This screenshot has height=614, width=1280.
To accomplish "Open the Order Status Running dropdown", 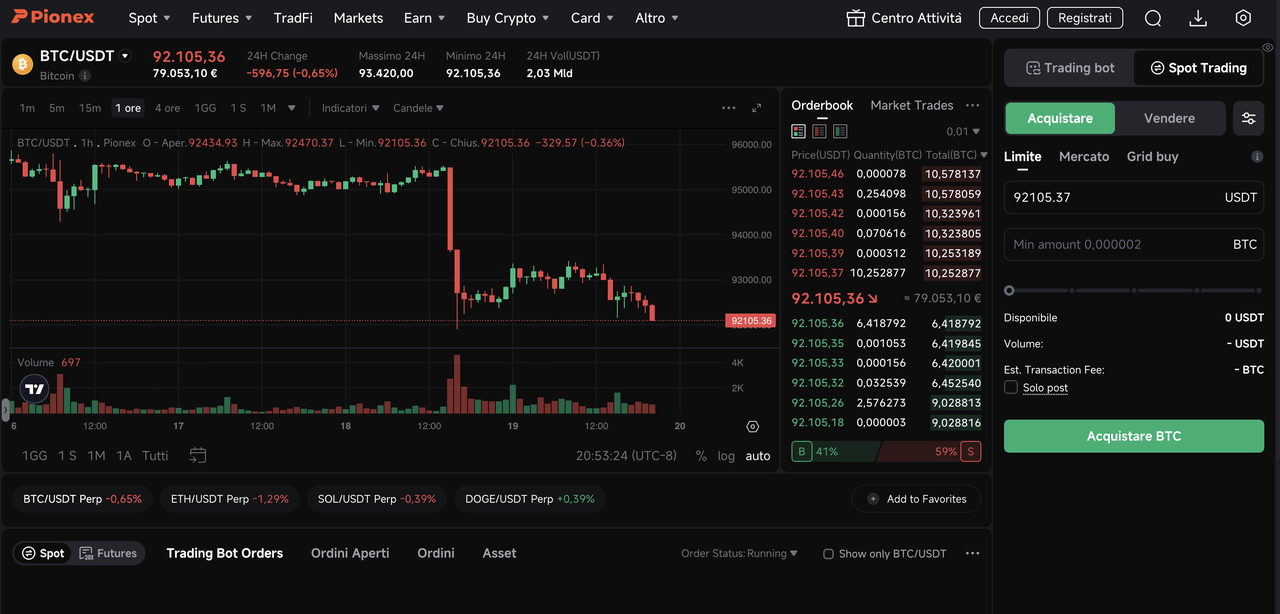I will click(739, 554).
